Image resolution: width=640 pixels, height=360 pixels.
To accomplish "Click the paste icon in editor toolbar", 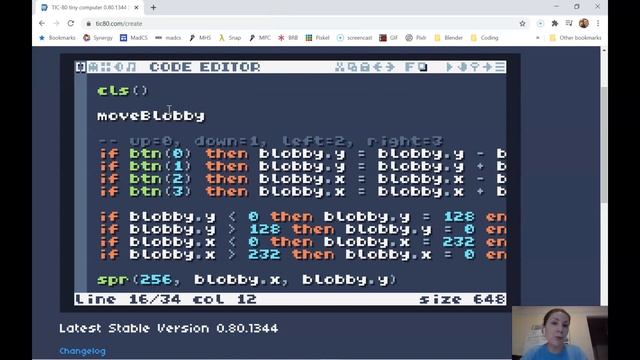I will 365,67.
